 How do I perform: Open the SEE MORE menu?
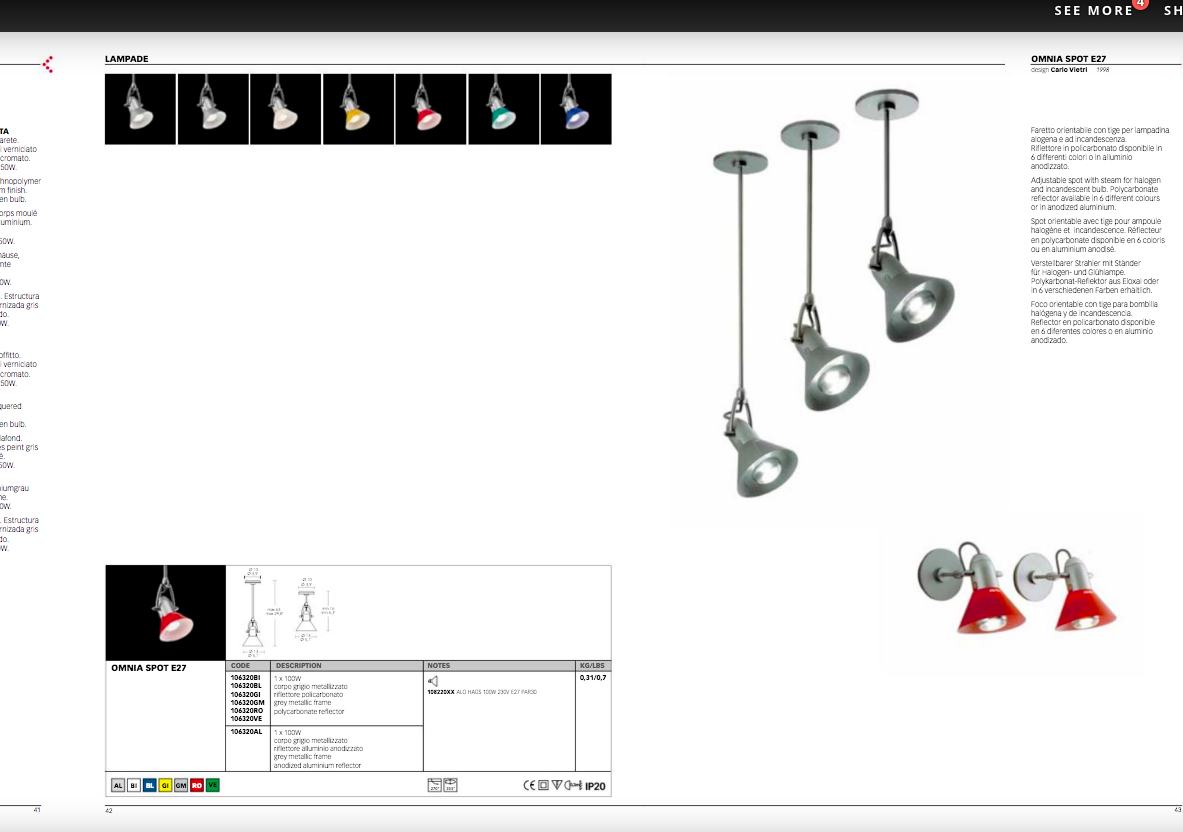tap(1093, 11)
